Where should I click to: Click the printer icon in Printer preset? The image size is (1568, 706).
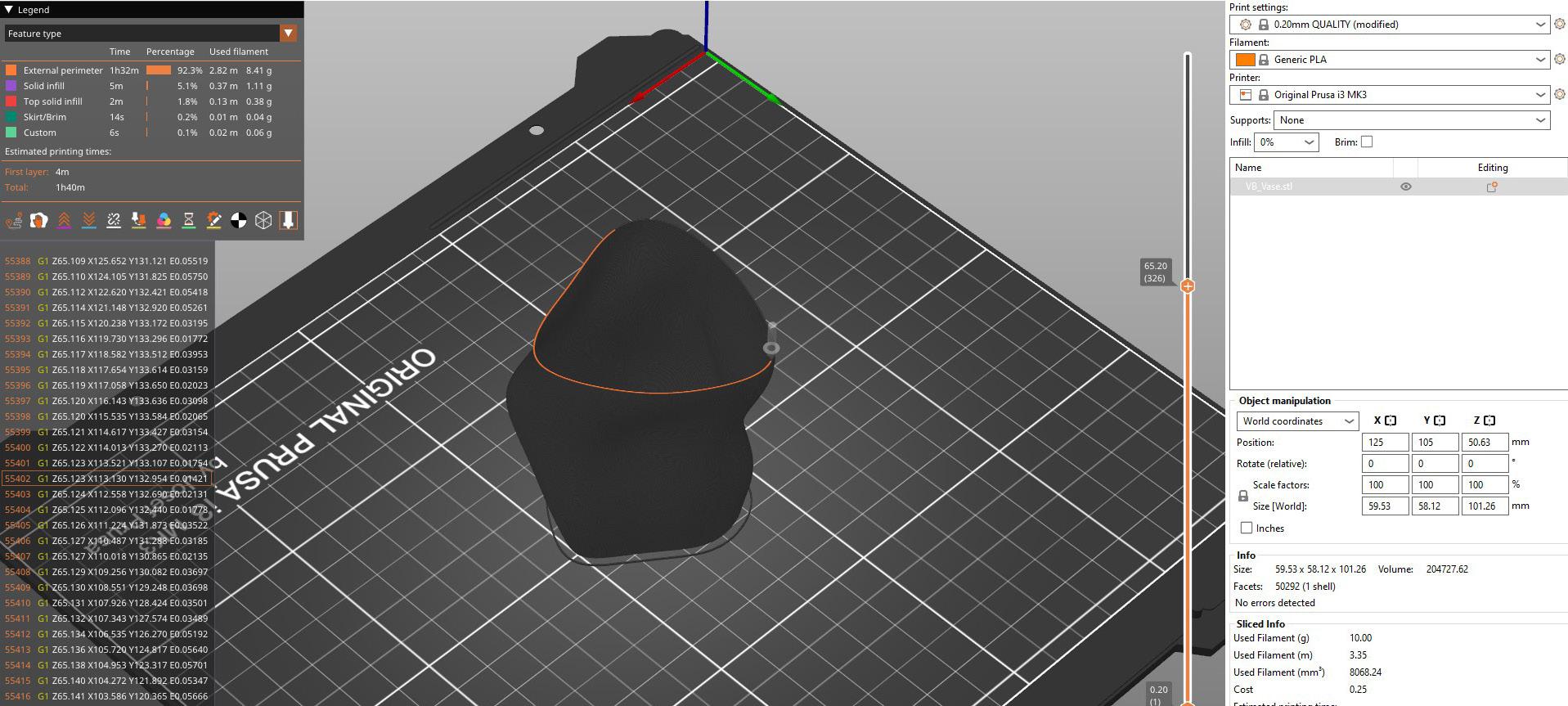click(x=1246, y=95)
